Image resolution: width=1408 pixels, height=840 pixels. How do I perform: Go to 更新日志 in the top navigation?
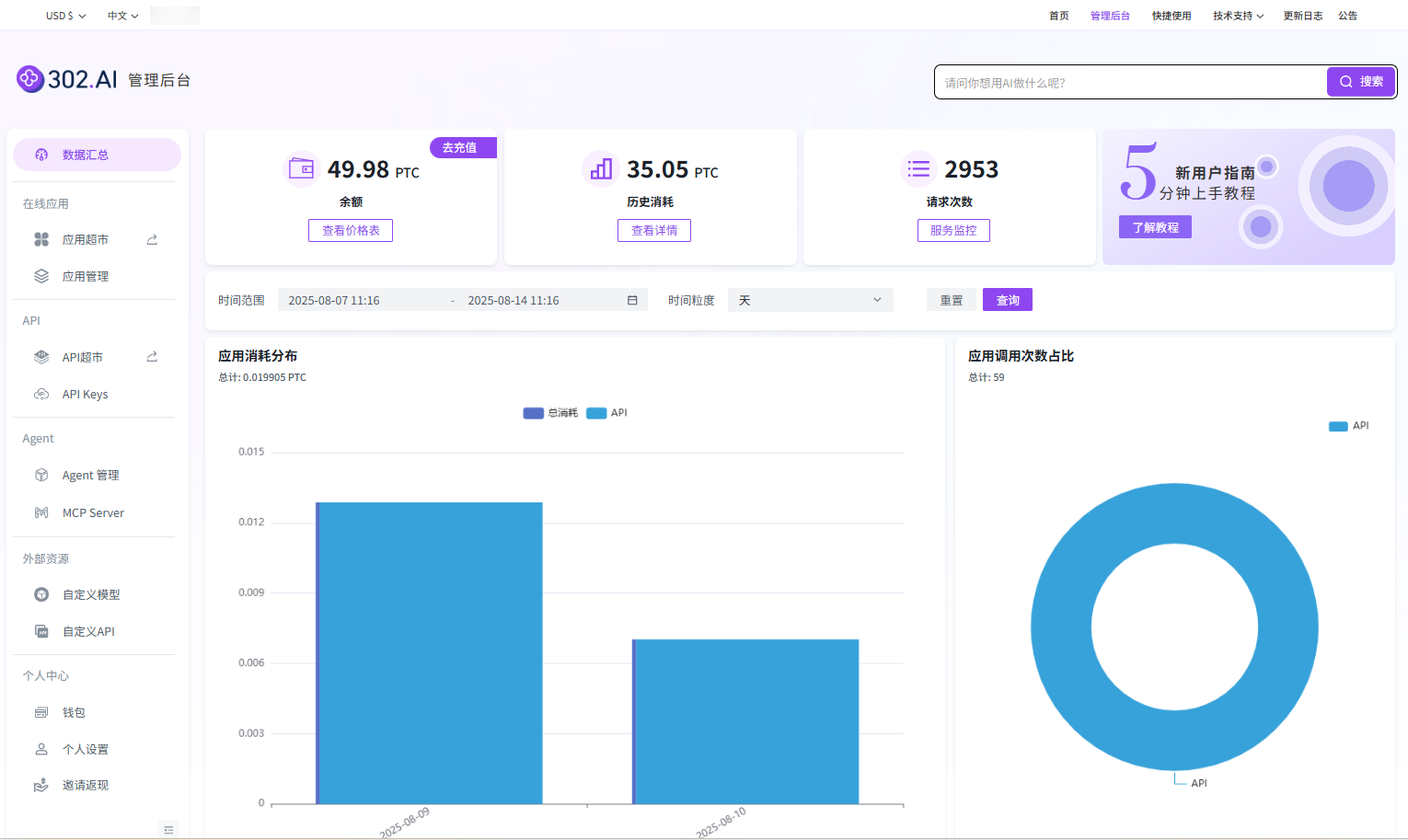pyautogui.click(x=1303, y=16)
